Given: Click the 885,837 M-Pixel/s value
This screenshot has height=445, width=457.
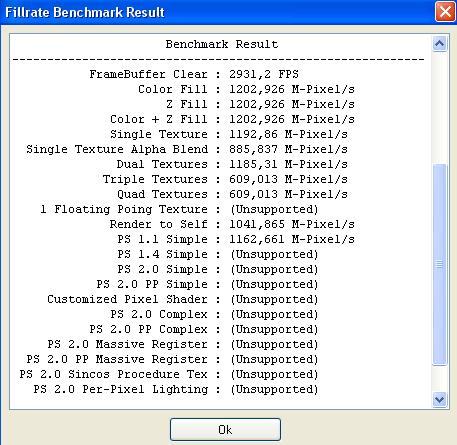Looking at the screenshot, I should click(x=288, y=149).
